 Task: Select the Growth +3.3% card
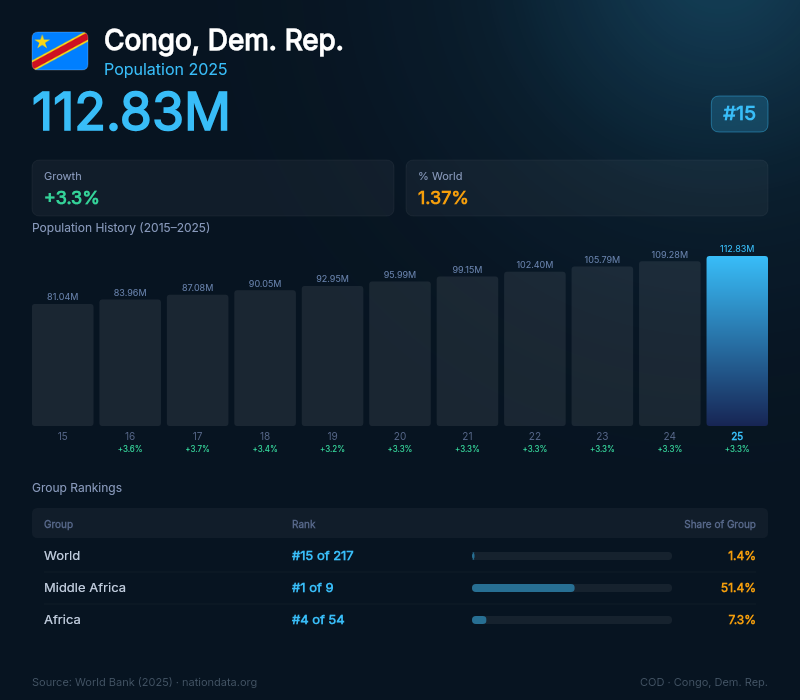click(213, 188)
